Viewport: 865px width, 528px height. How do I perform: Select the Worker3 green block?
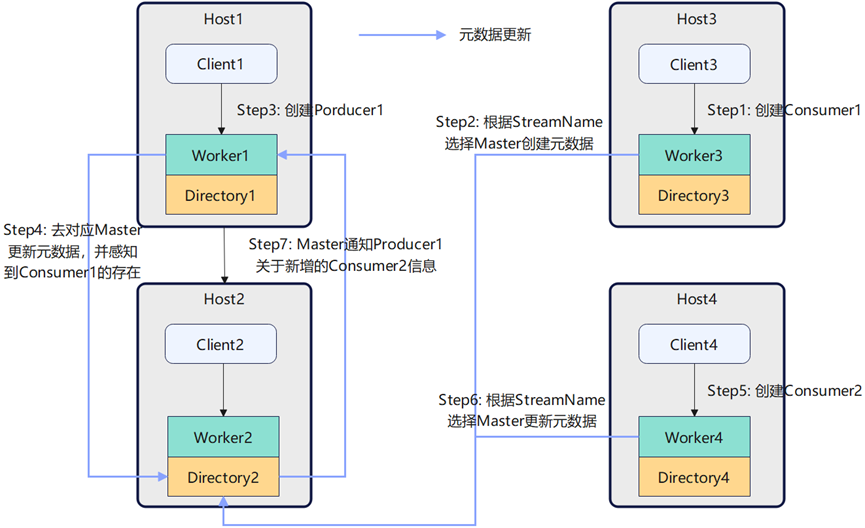tap(693, 156)
